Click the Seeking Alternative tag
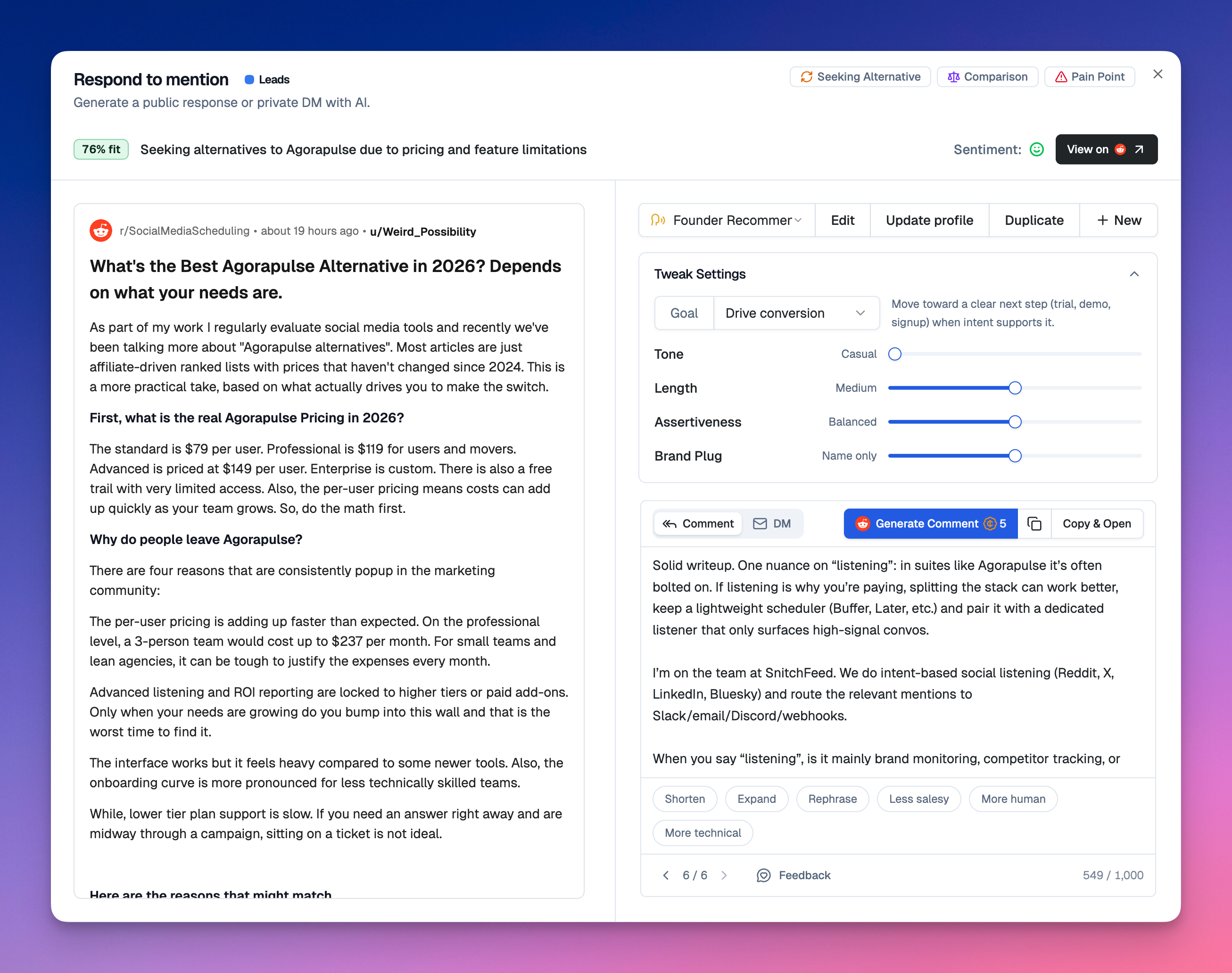 click(860, 77)
